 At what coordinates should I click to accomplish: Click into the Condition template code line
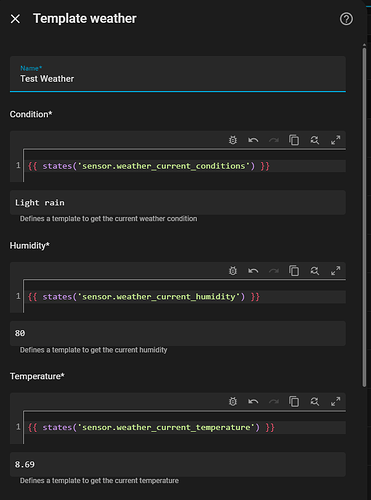[x=186, y=166]
